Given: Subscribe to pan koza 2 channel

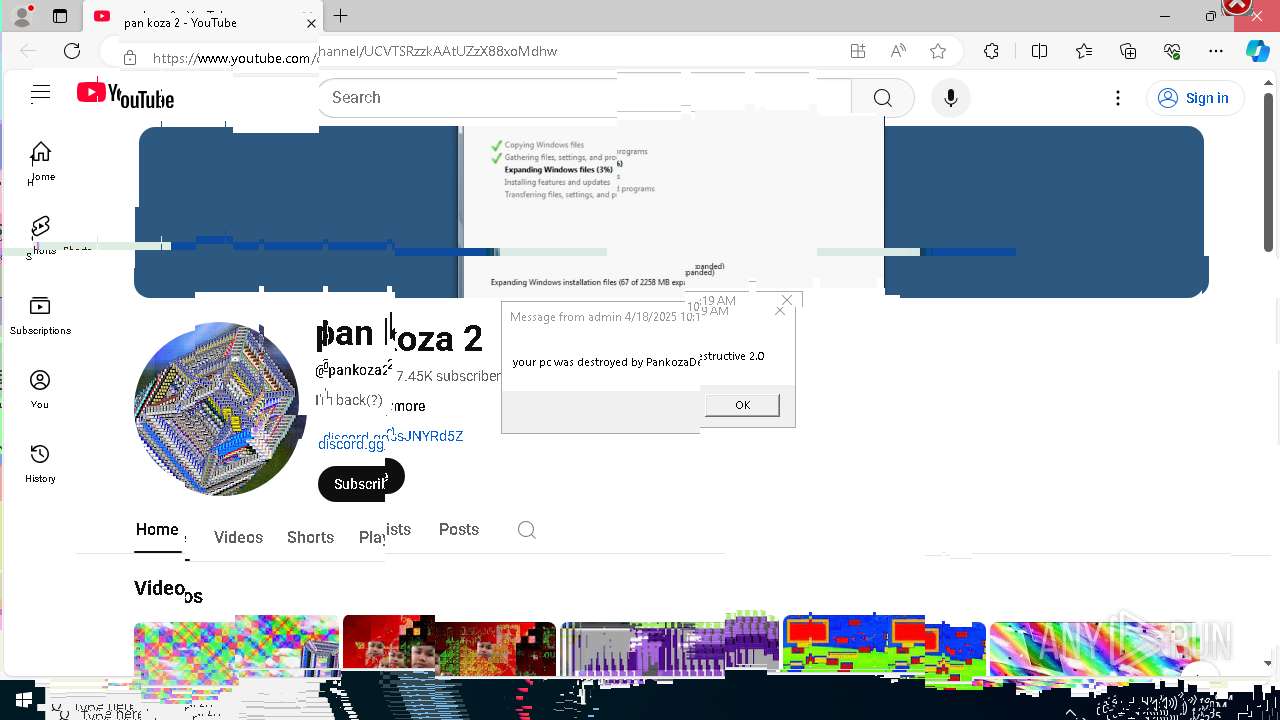Looking at the screenshot, I should point(360,482).
